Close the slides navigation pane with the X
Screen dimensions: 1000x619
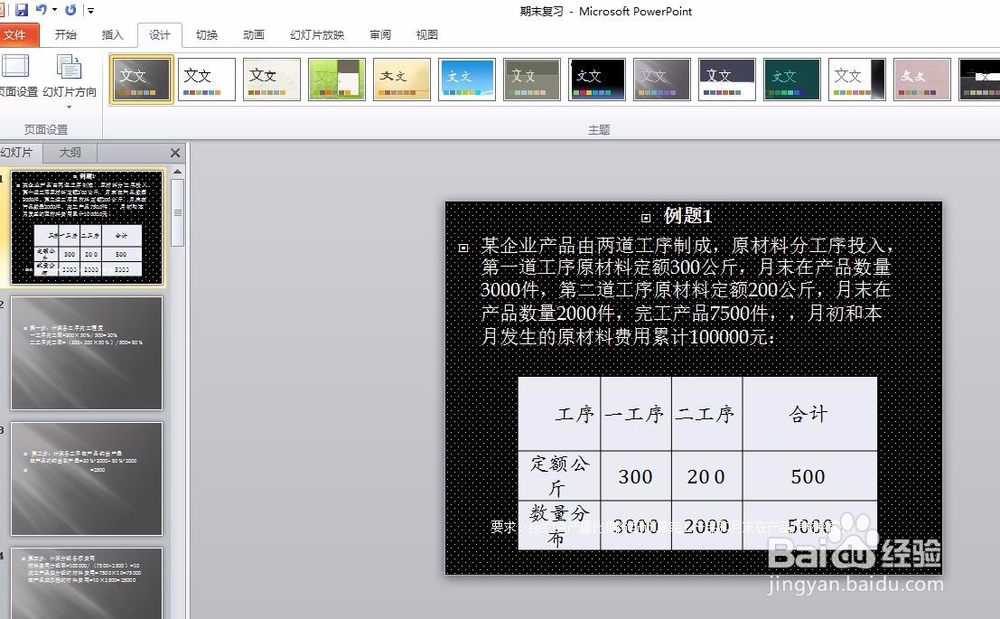175,152
